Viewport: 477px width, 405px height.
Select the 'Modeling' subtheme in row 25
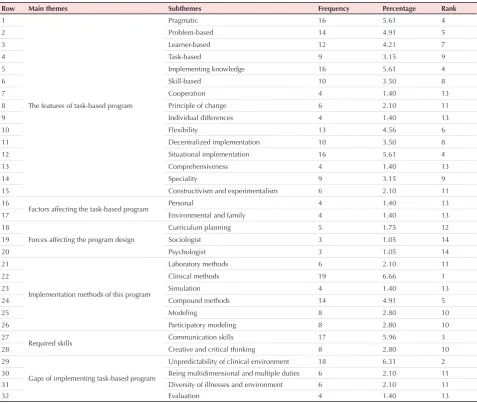point(183,313)
